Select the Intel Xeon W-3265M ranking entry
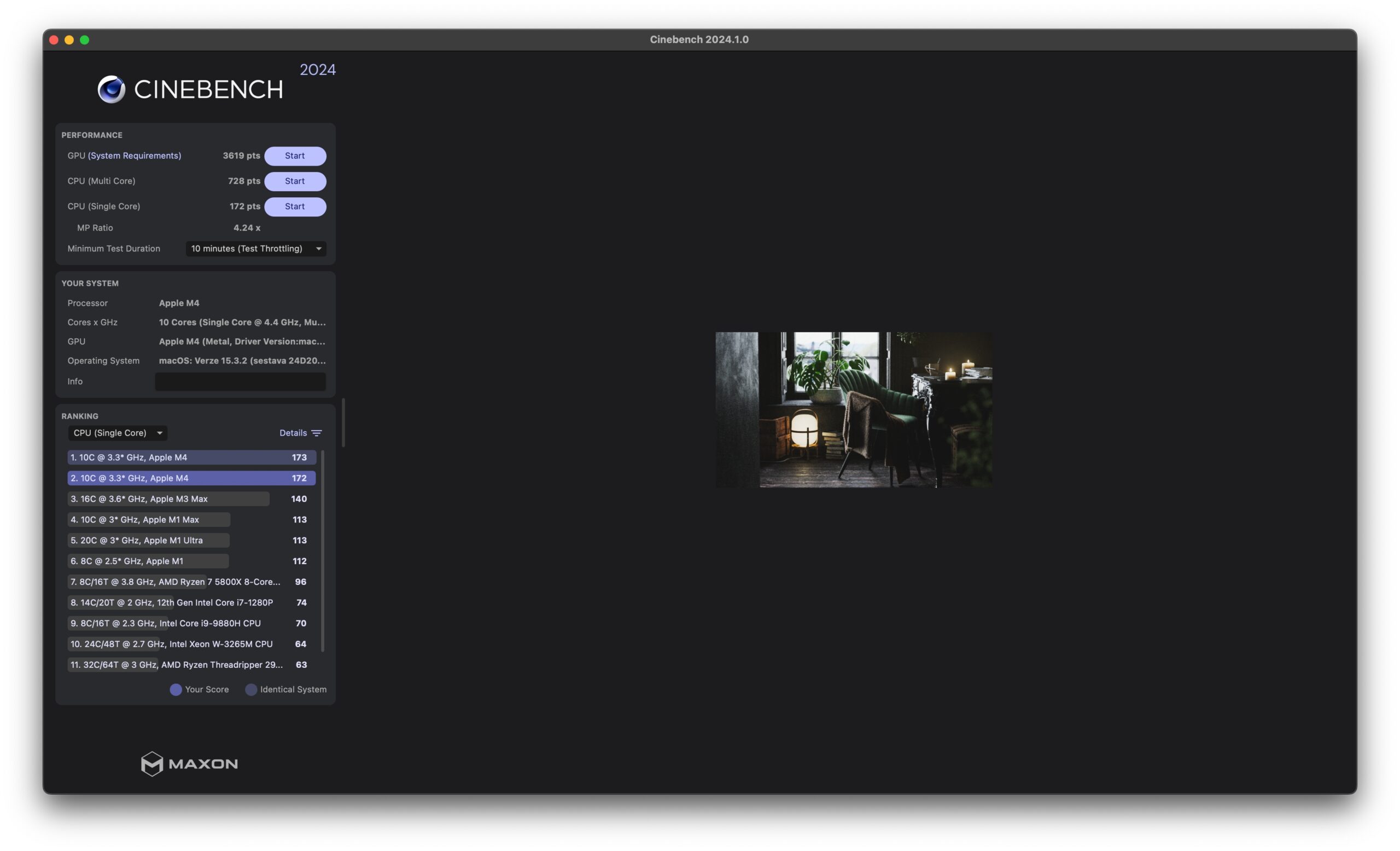1400x851 pixels. pos(191,644)
